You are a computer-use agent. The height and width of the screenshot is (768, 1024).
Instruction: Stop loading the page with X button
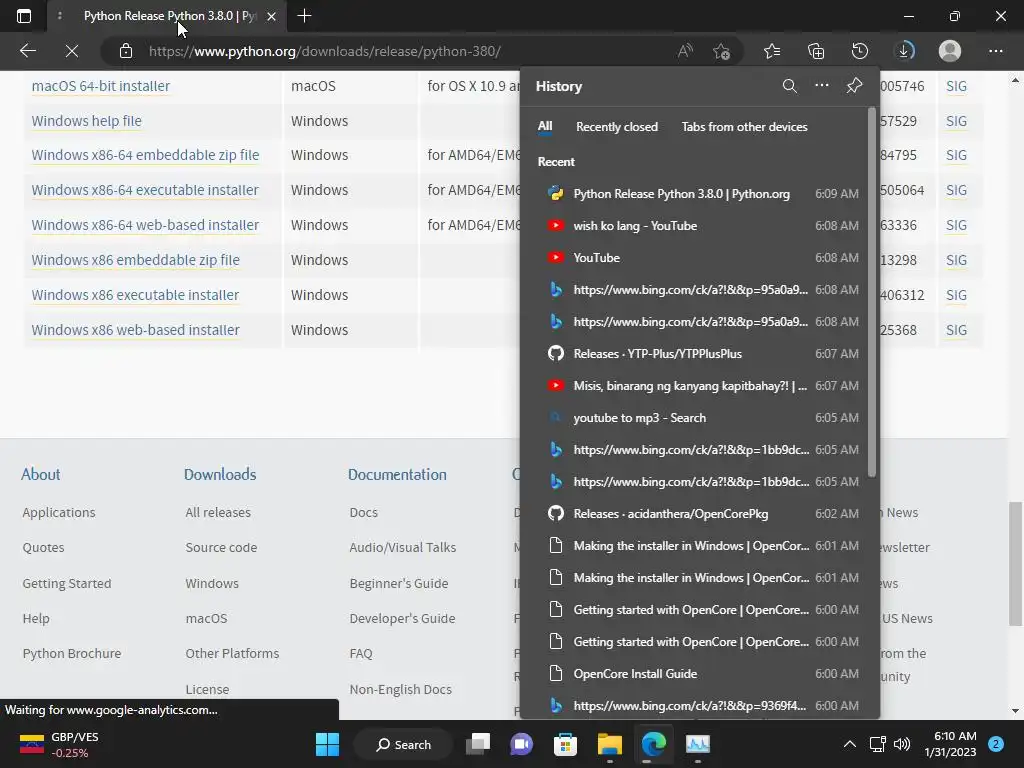tap(72, 51)
